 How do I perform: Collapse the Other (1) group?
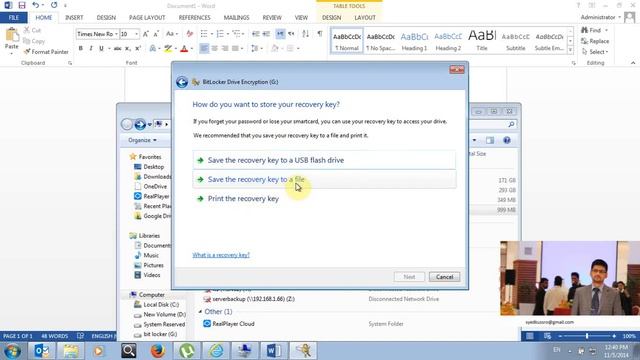pyautogui.click(x=200, y=311)
